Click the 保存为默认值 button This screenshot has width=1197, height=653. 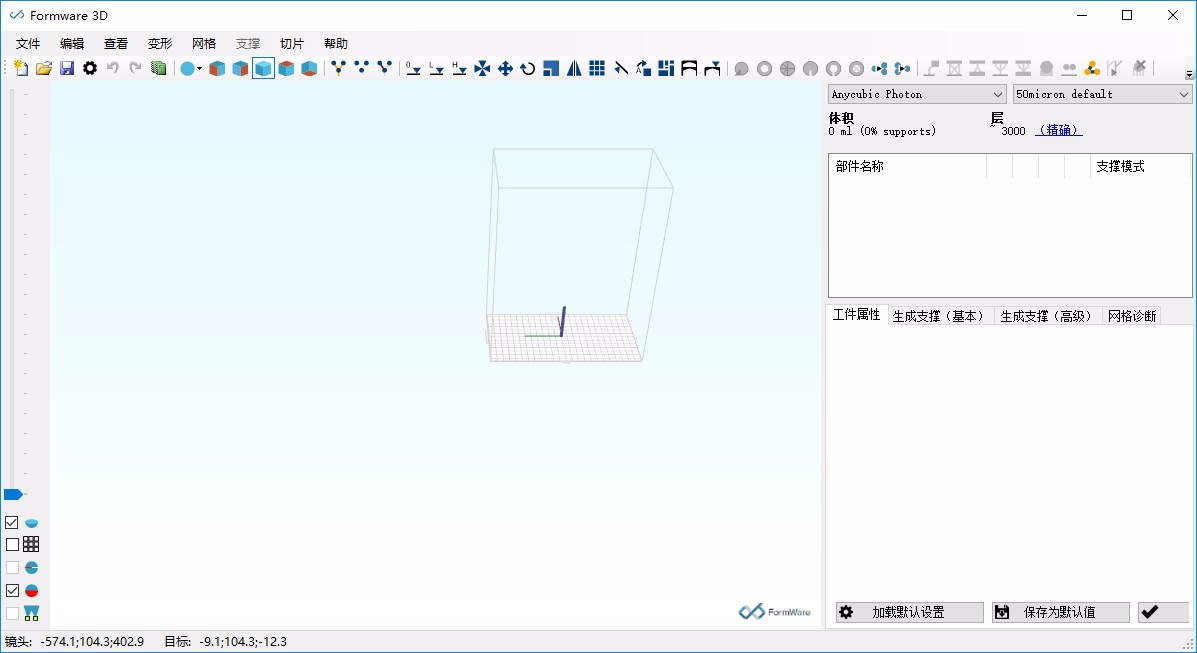coord(1060,612)
